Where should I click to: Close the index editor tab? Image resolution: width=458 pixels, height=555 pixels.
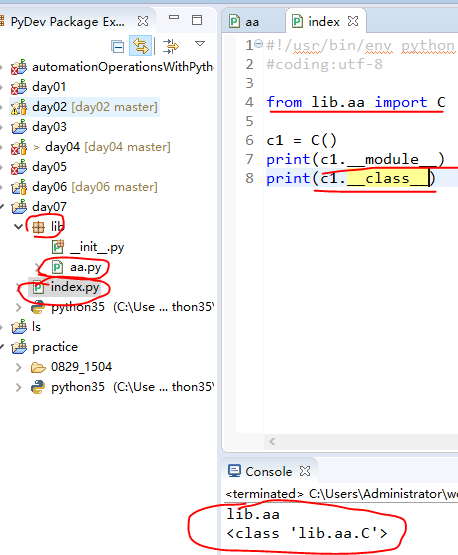(x=353, y=21)
